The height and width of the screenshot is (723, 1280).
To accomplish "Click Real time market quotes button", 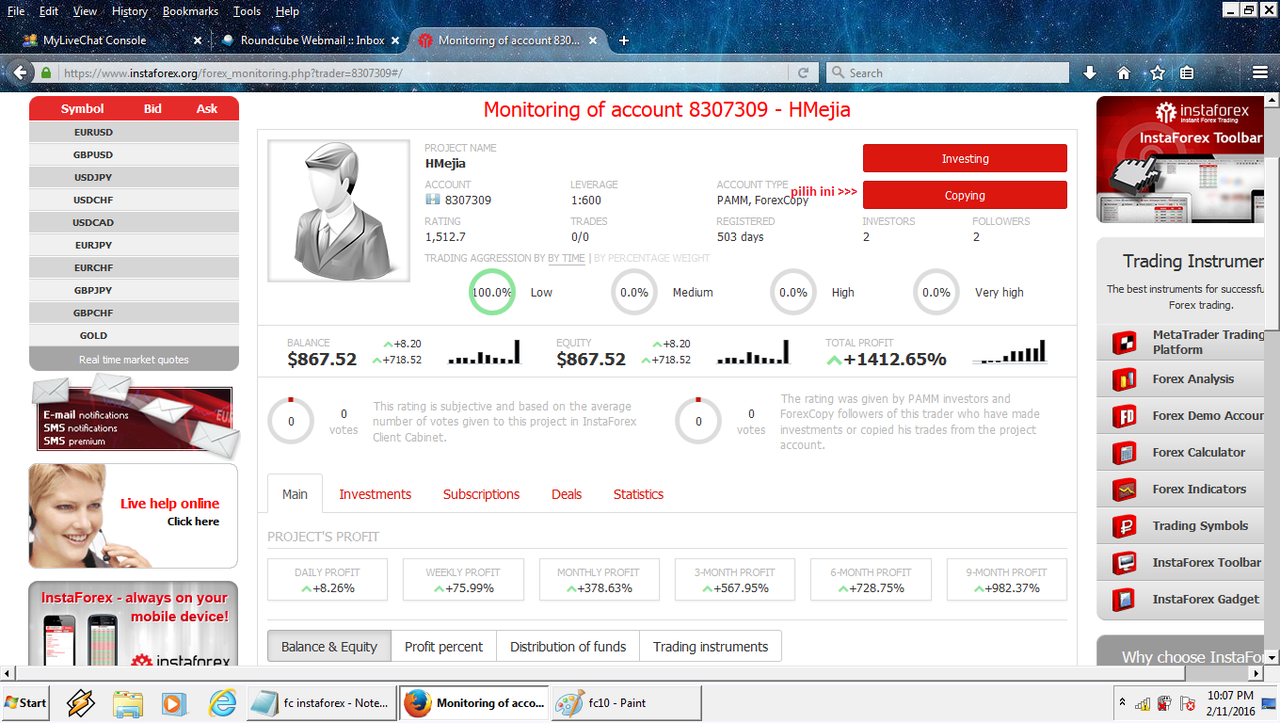I will (134, 359).
